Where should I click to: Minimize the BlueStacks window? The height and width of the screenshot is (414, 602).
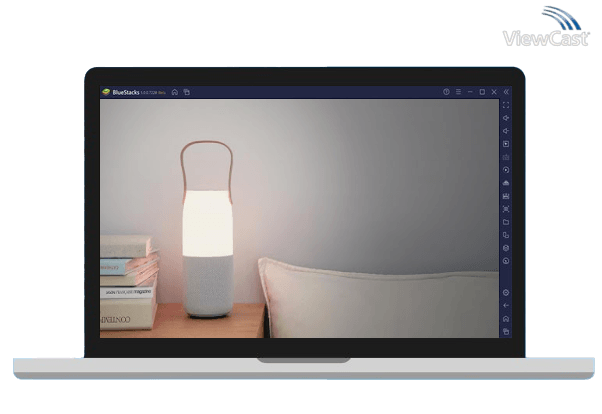[470, 92]
